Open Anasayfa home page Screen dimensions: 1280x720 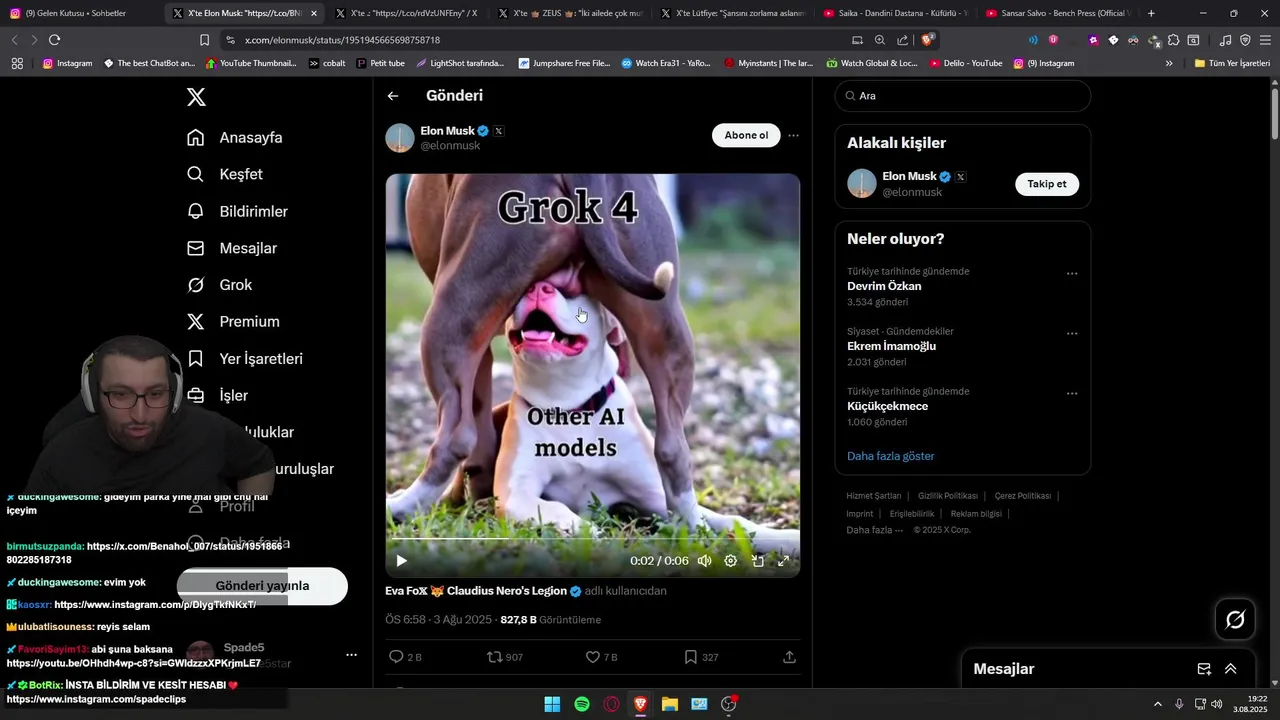[x=235, y=138]
